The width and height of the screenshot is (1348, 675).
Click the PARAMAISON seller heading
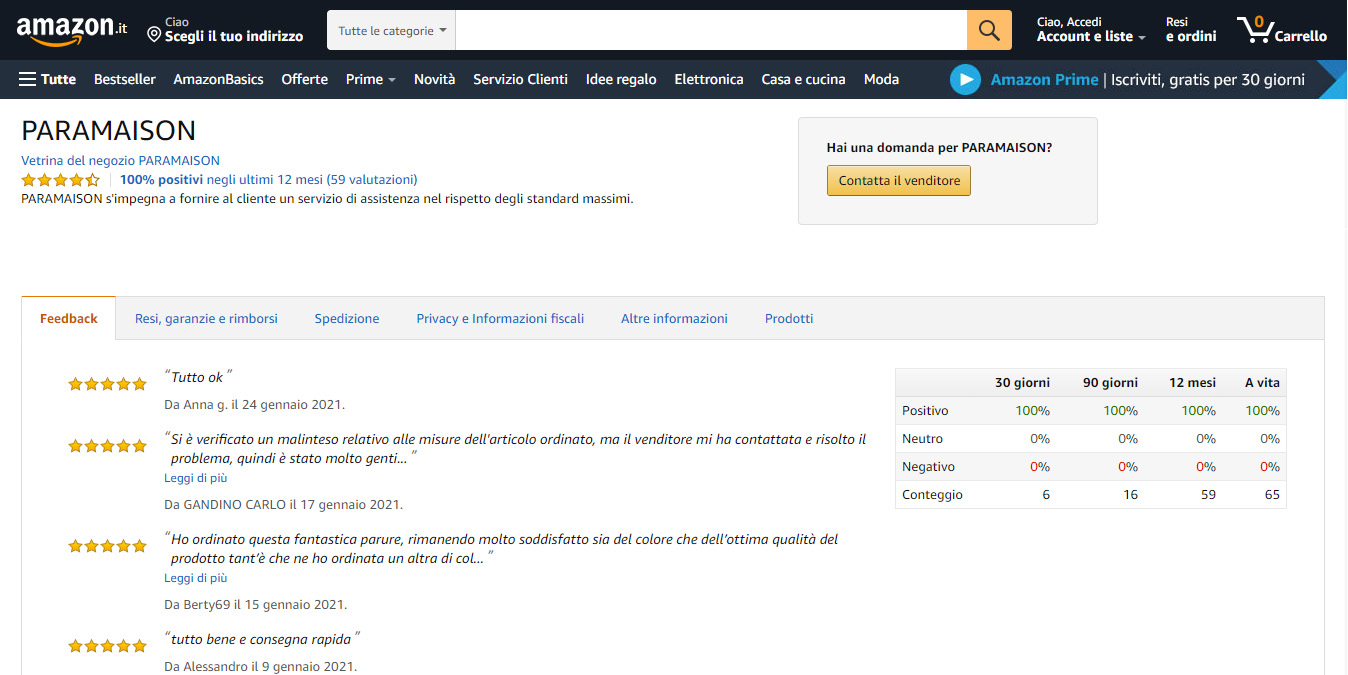point(109,131)
